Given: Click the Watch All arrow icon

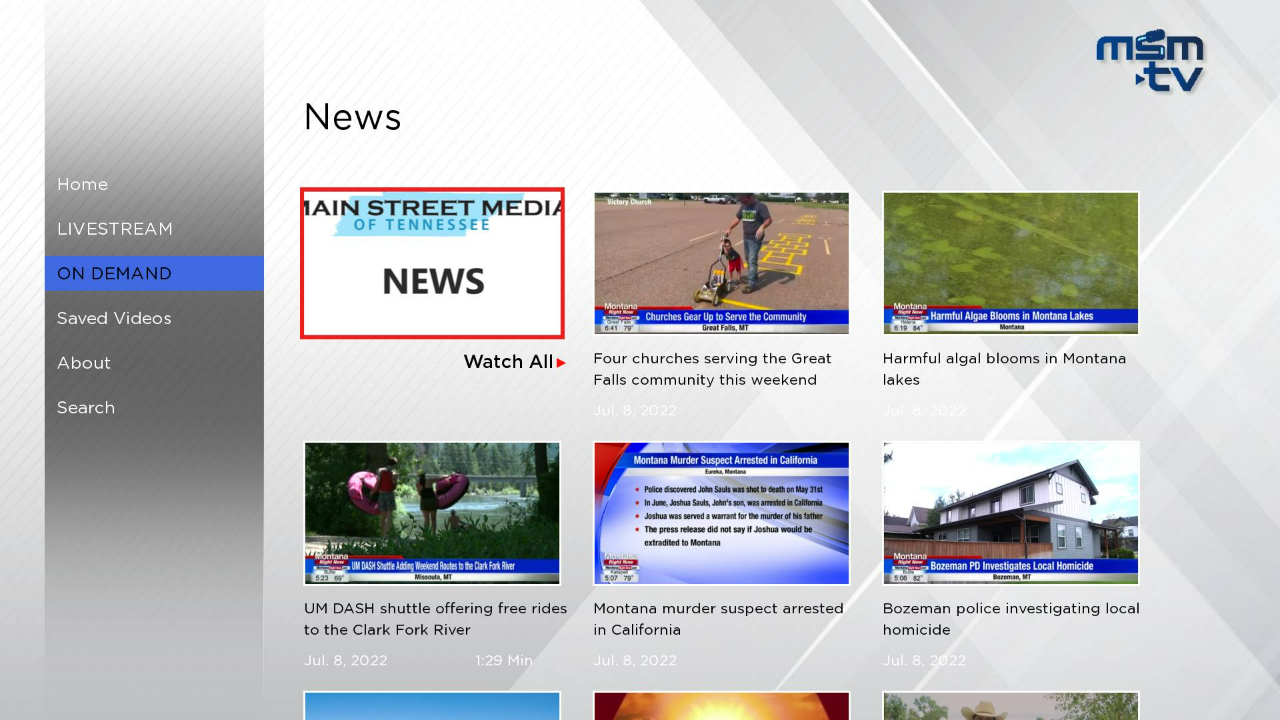Looking at the screenshot, I should click(x=560, y=363).
